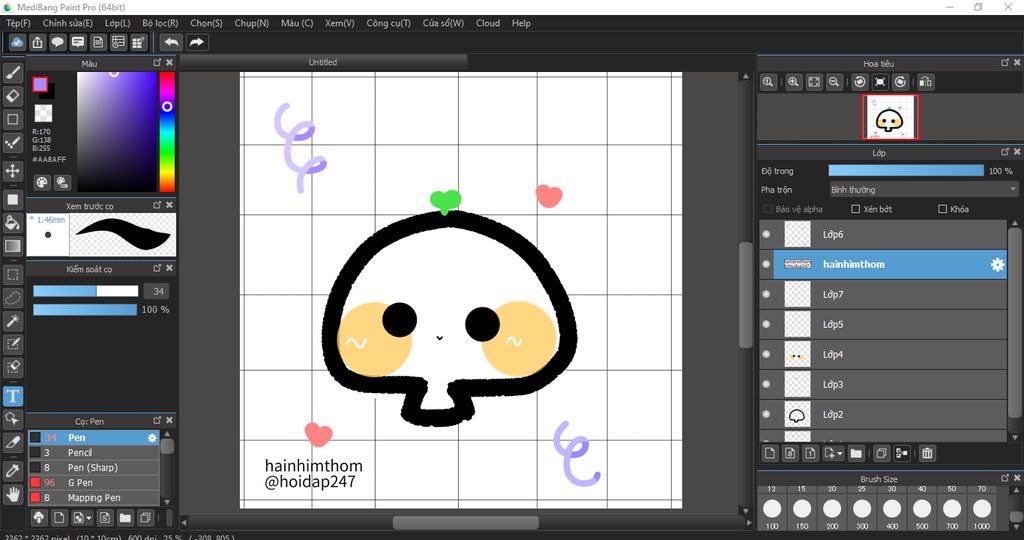
Task: Click the Undo arrow in top toolbar
Action: tap(171, 42)
